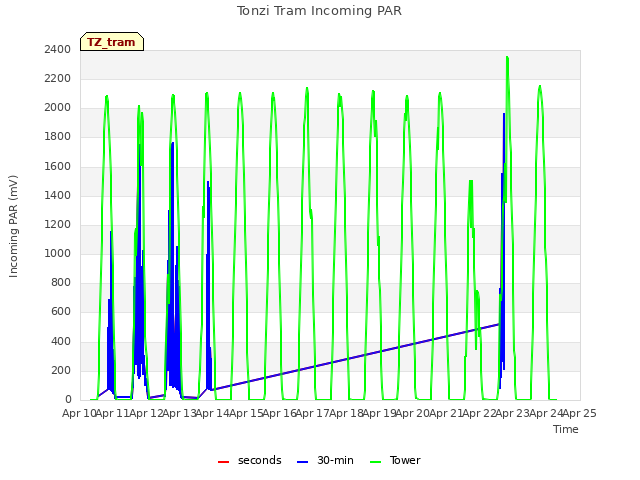The width and height of the screenshot is (640, 480).
Task: Click the Apr 22 x-axis label
Action: pos(479,414)
